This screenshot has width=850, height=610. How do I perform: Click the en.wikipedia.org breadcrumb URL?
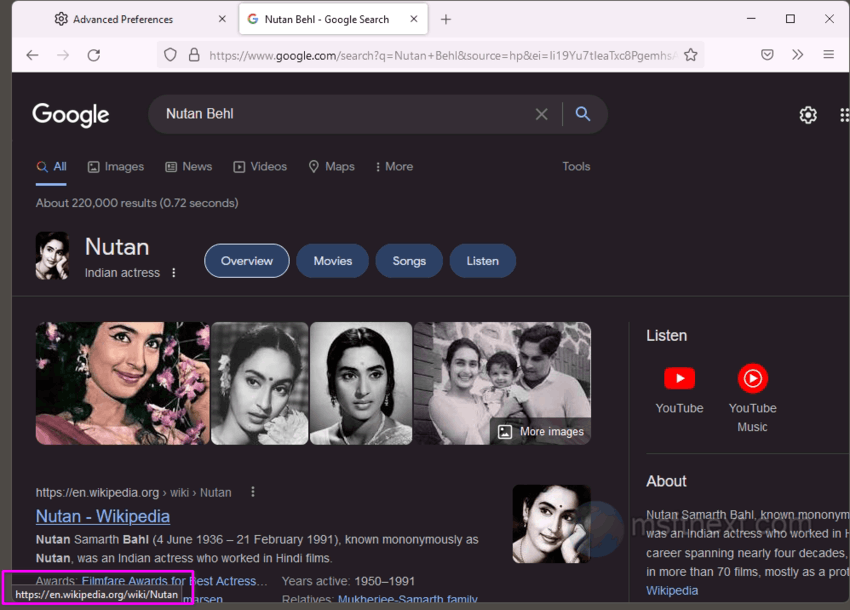coord(133,492)
